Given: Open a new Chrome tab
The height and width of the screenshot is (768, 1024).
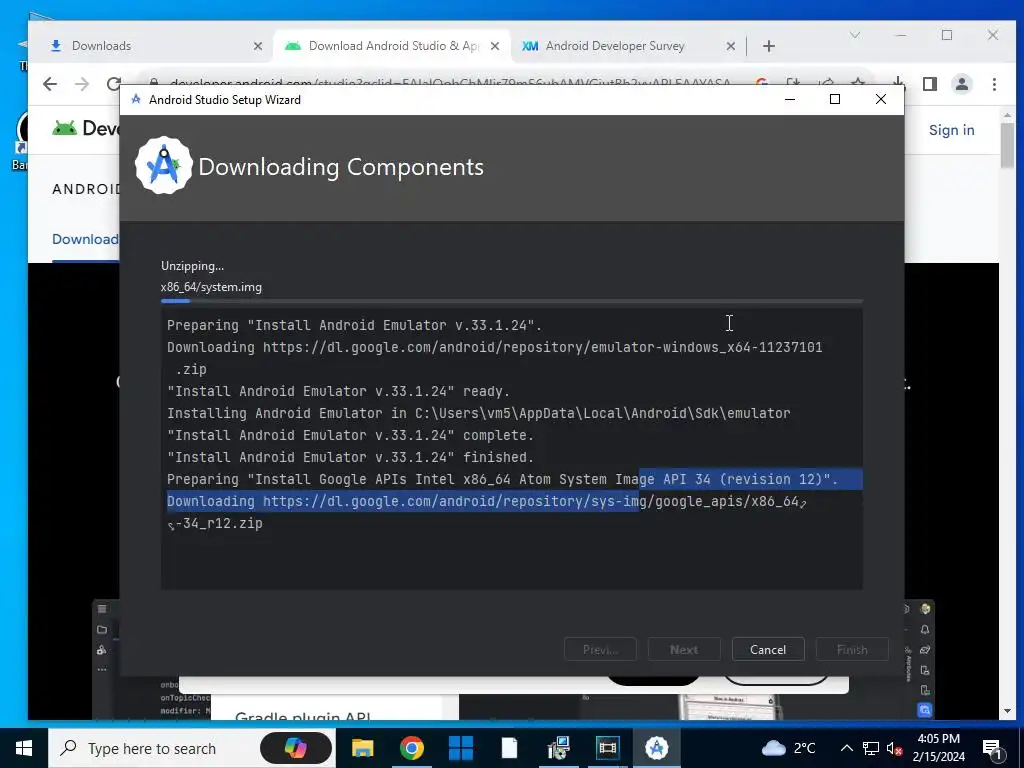Looking at the screenshot, I should [769, 46].
